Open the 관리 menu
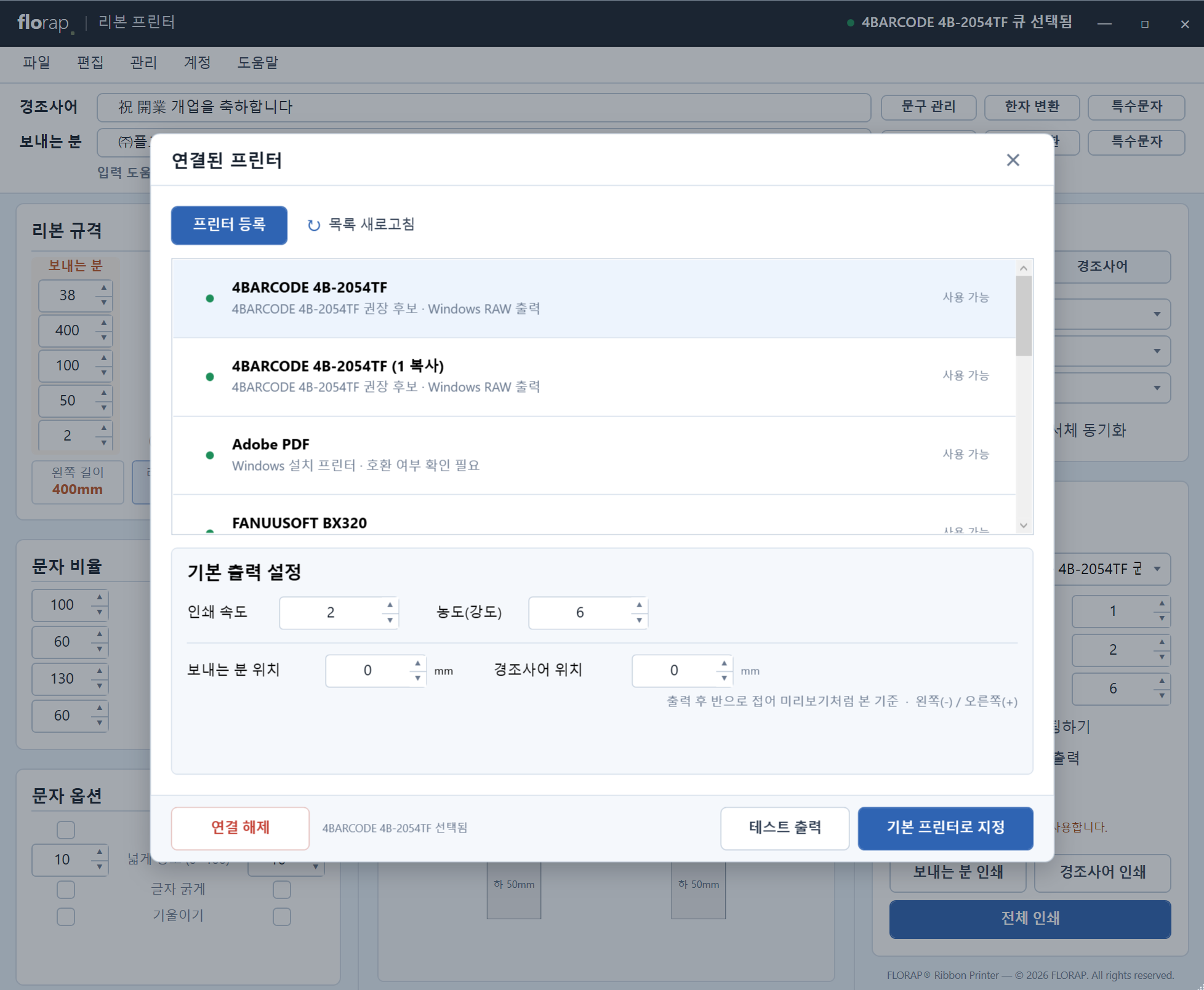 point(143,63)
